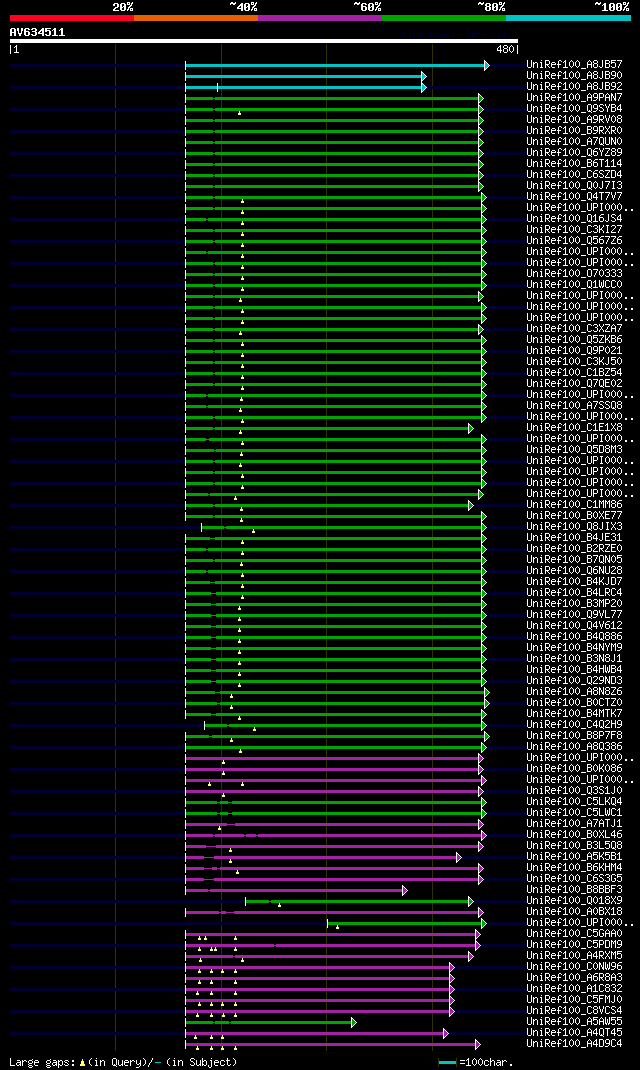This screenshot has height=1070, width=640.
Task: Click the query end position label 480
Action: (505, 50)
